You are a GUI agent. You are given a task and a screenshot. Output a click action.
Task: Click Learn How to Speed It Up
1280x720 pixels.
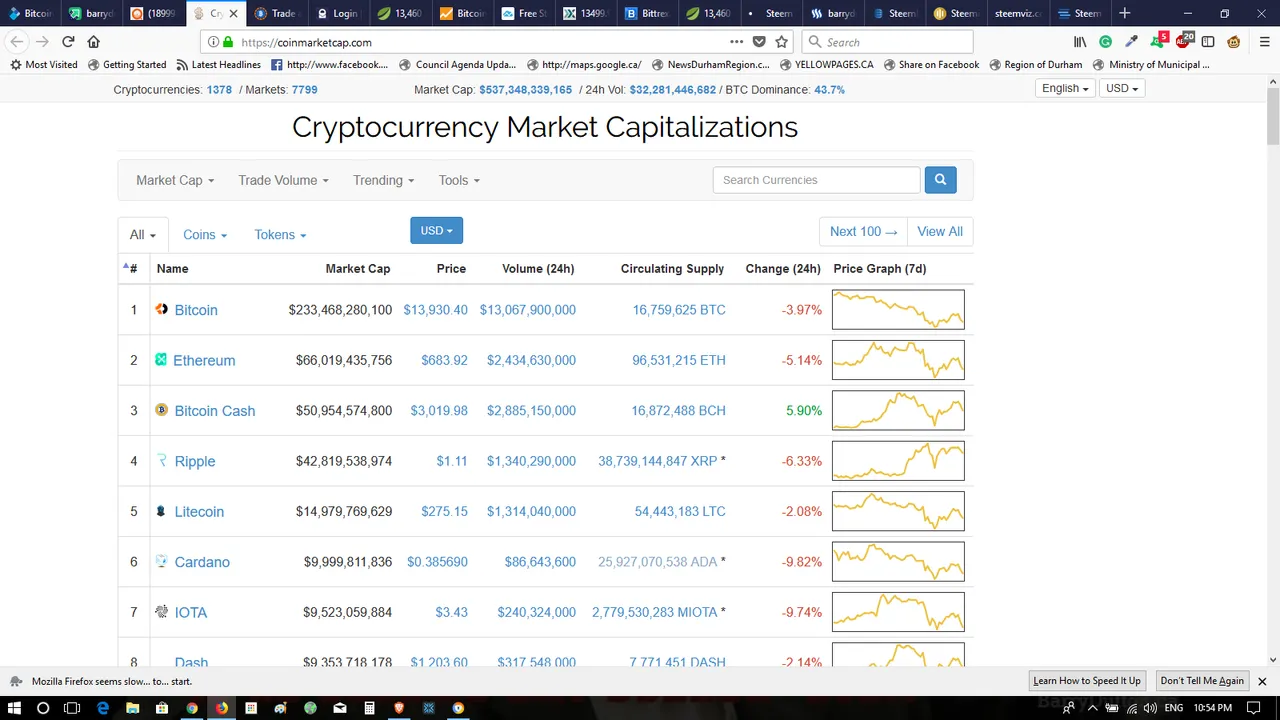(1087, 681)
